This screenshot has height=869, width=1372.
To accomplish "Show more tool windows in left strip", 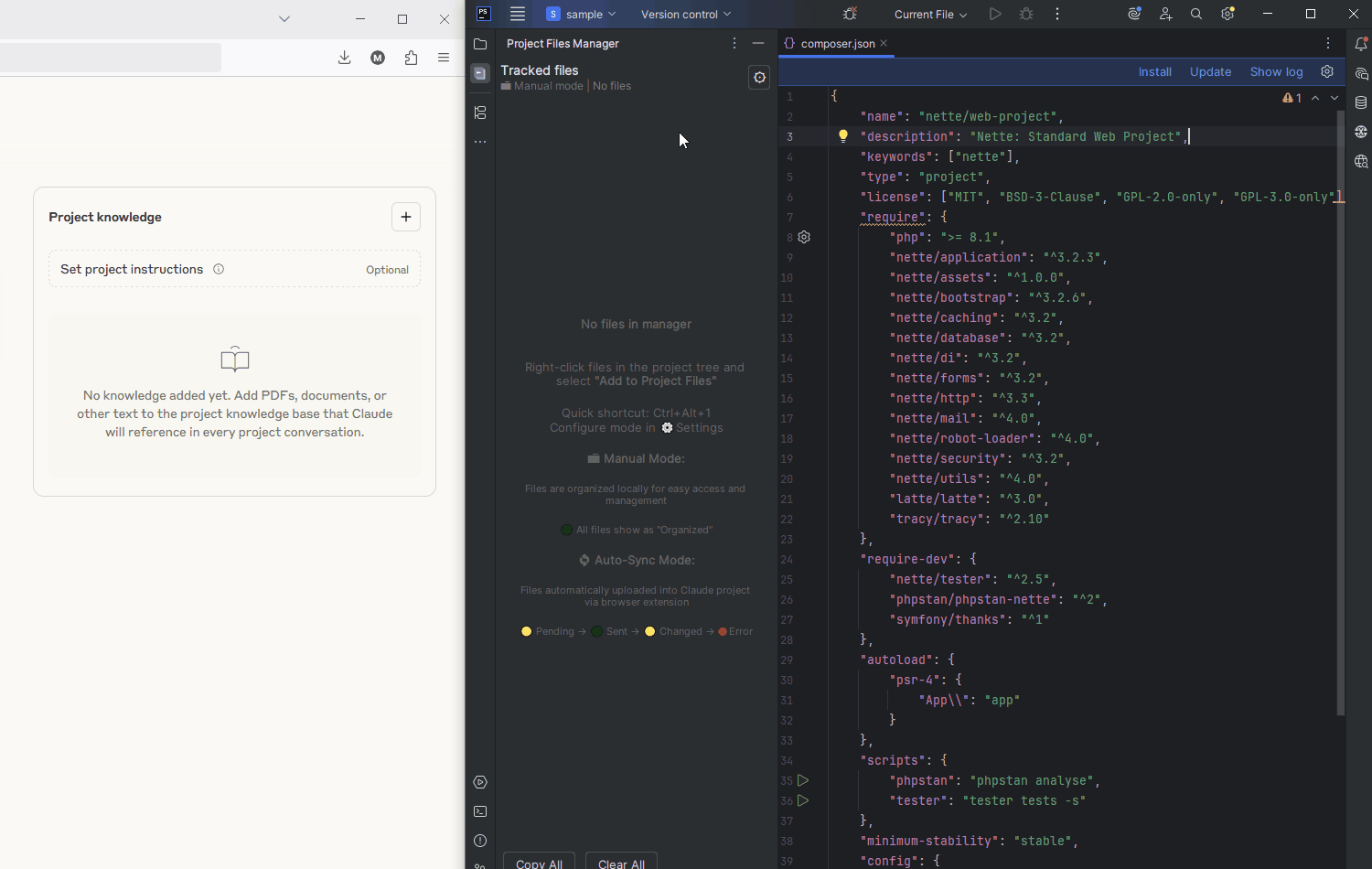I will [x=480, y=142].
